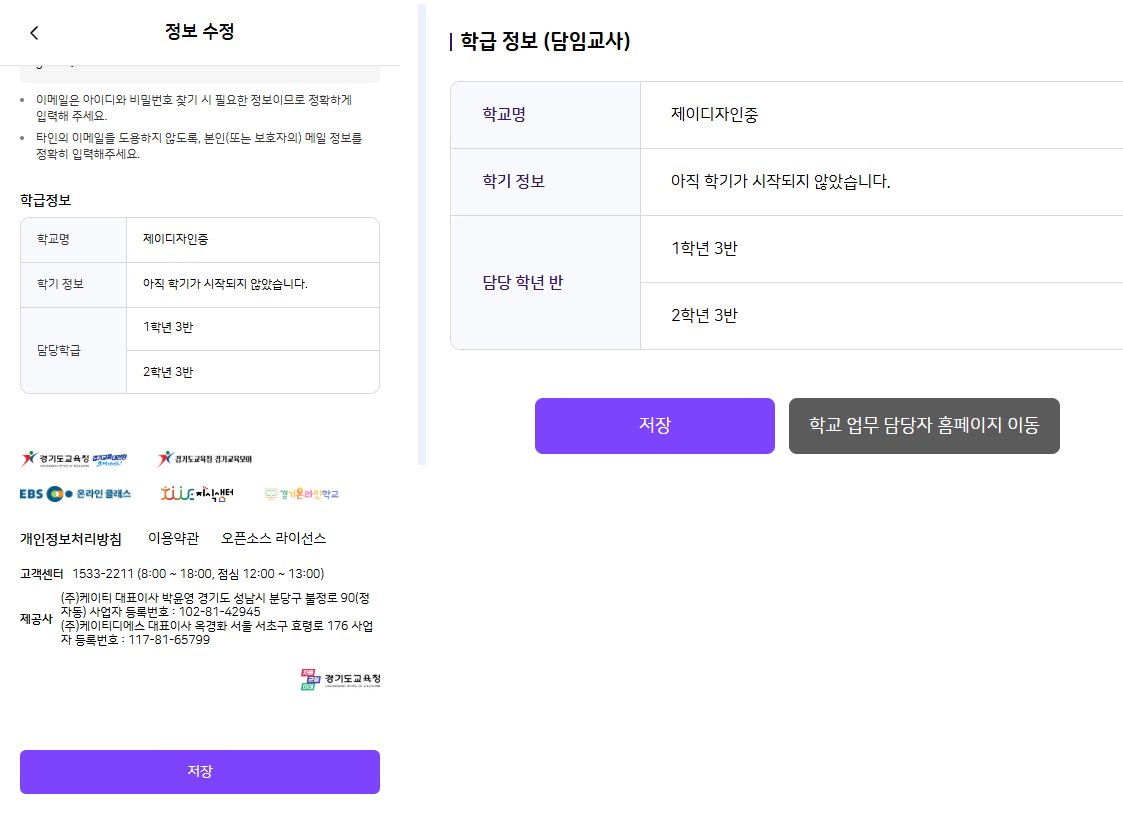Go back using the 정보 수정 header arrow

[x=34, y=32]
